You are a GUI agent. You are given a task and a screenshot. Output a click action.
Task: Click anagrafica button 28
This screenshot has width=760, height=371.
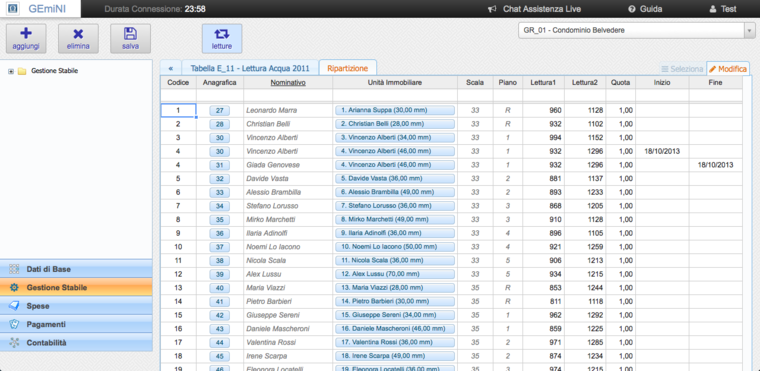click(220, 124)
